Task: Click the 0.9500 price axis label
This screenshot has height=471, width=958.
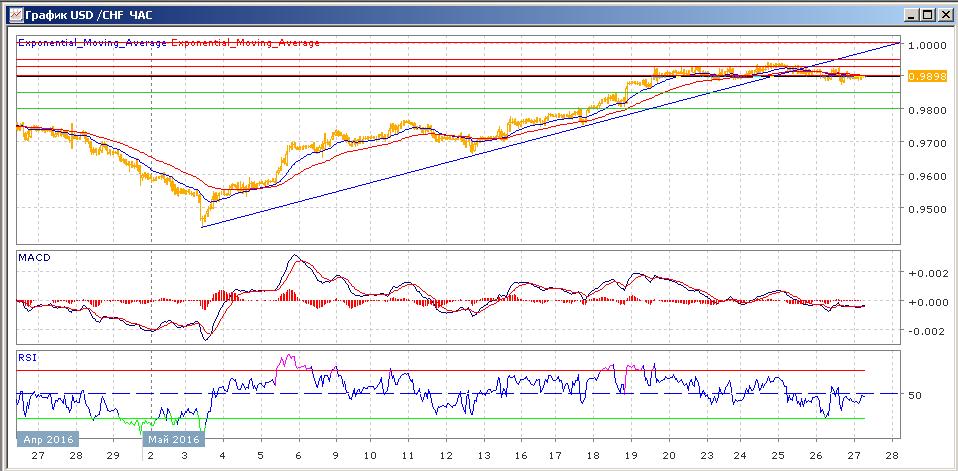Action: 927,210
